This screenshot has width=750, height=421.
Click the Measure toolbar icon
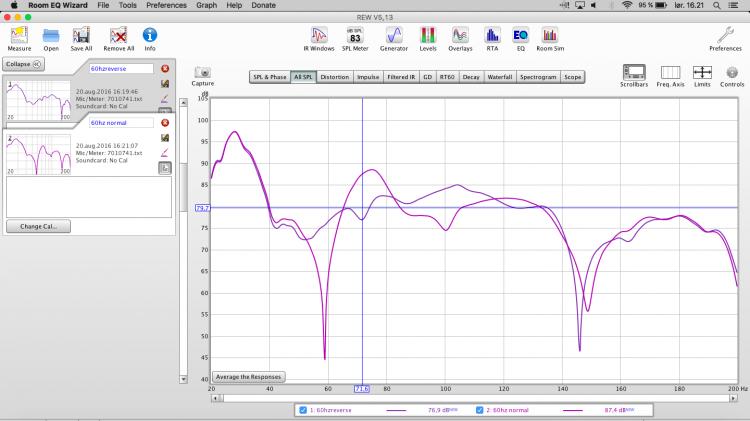pyautogui.click(x=19, y=37)
